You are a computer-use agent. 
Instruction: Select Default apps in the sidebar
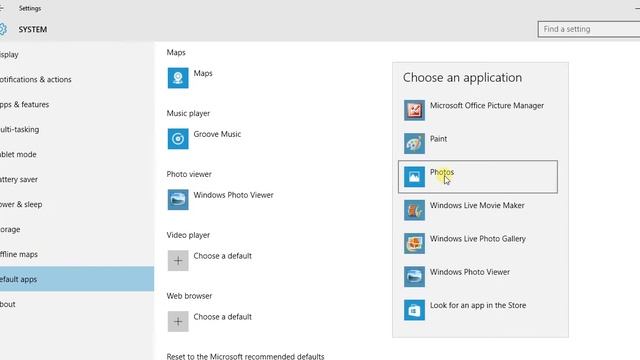pyautogui.click(x=77, y=279)
